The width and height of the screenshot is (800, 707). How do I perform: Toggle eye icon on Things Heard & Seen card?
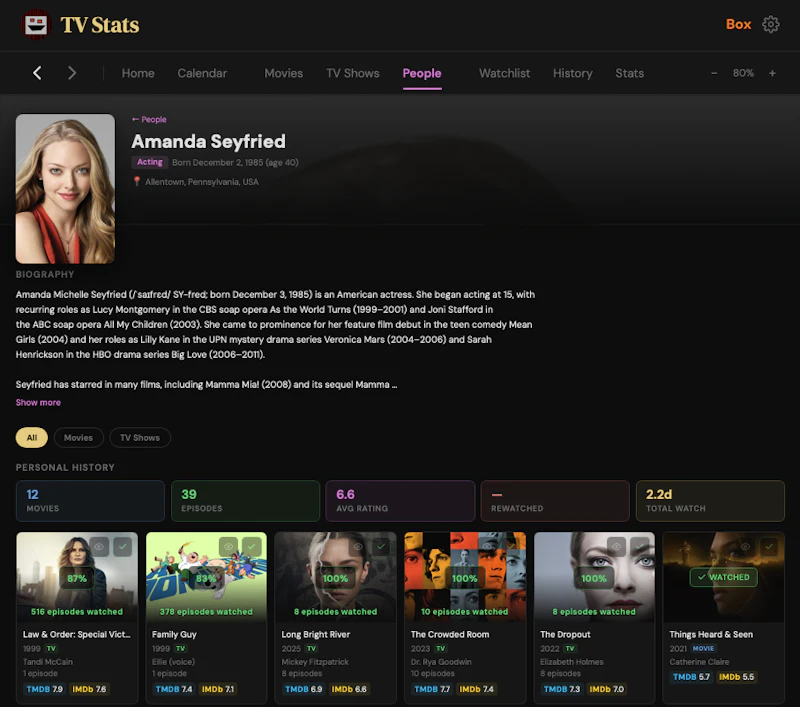tap(745, 547)
